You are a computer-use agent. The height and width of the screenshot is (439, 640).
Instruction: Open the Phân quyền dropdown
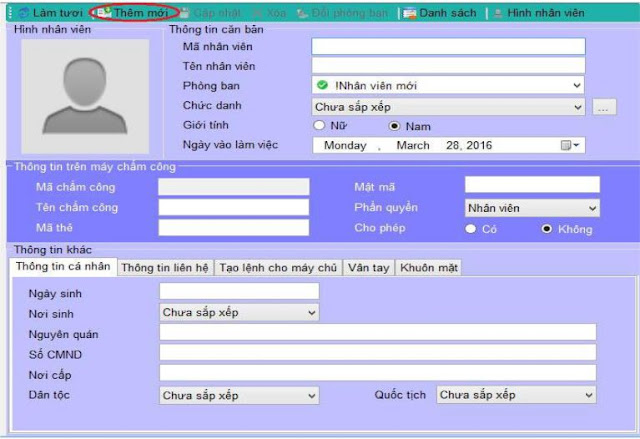click(592, 208)
